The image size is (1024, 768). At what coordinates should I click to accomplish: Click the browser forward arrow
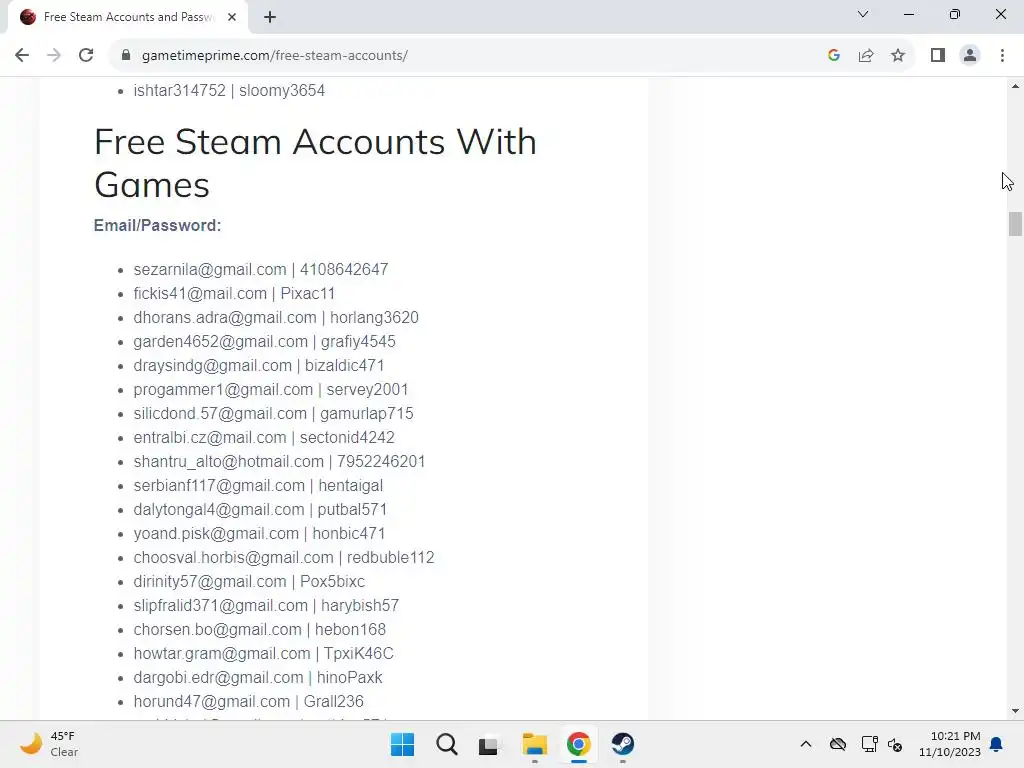[54, 56]
